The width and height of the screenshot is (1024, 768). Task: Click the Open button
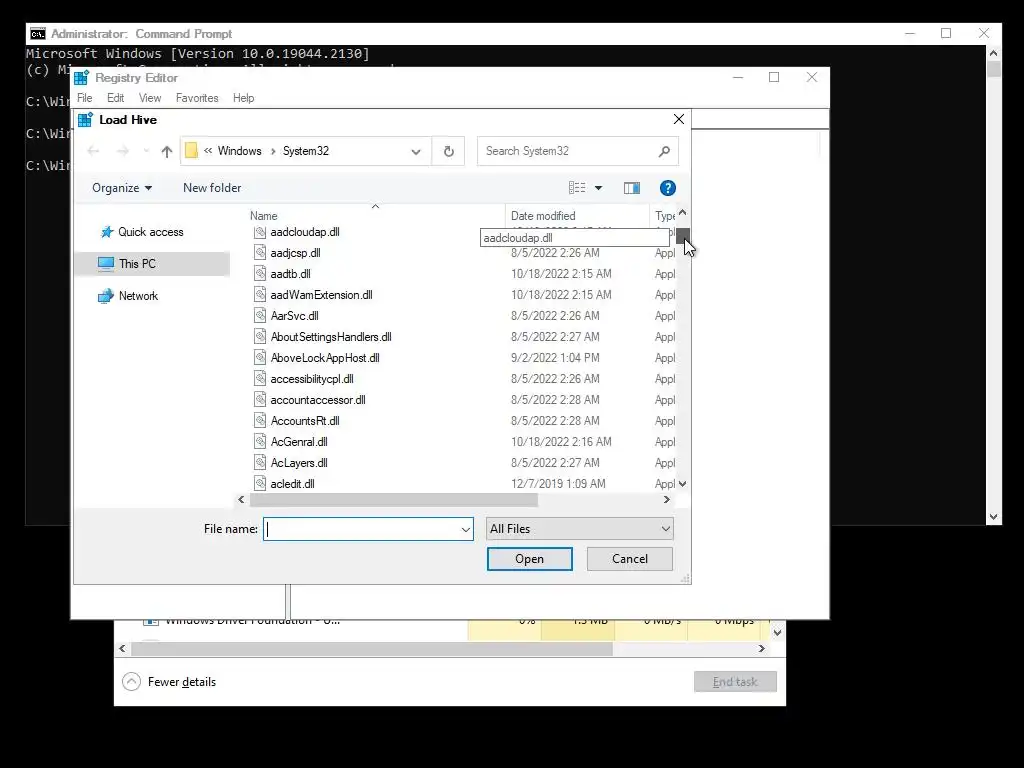(x=530, y=559)
